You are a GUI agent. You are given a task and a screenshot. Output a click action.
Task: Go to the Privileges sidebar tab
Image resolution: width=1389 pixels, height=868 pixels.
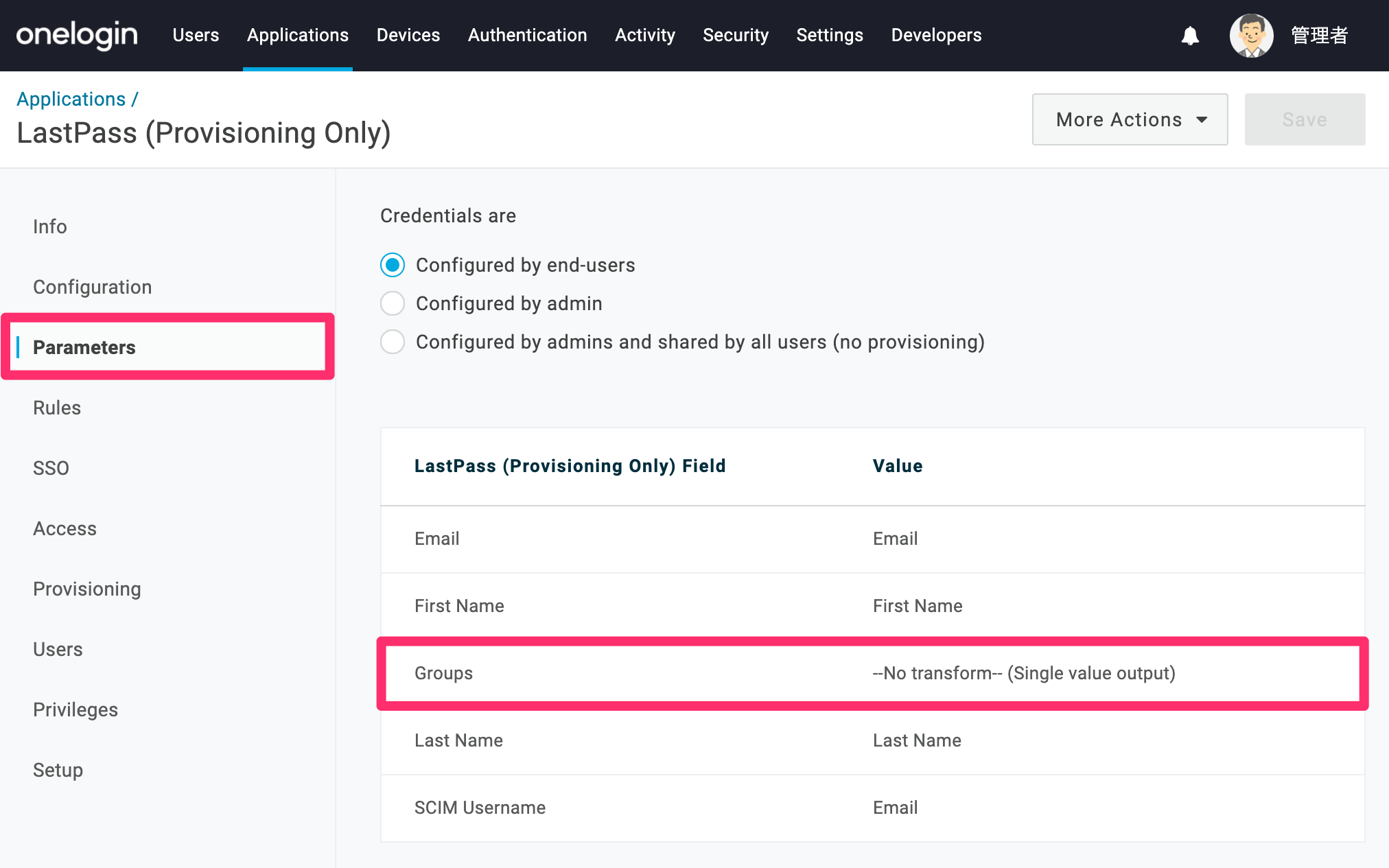click(75, 709)
